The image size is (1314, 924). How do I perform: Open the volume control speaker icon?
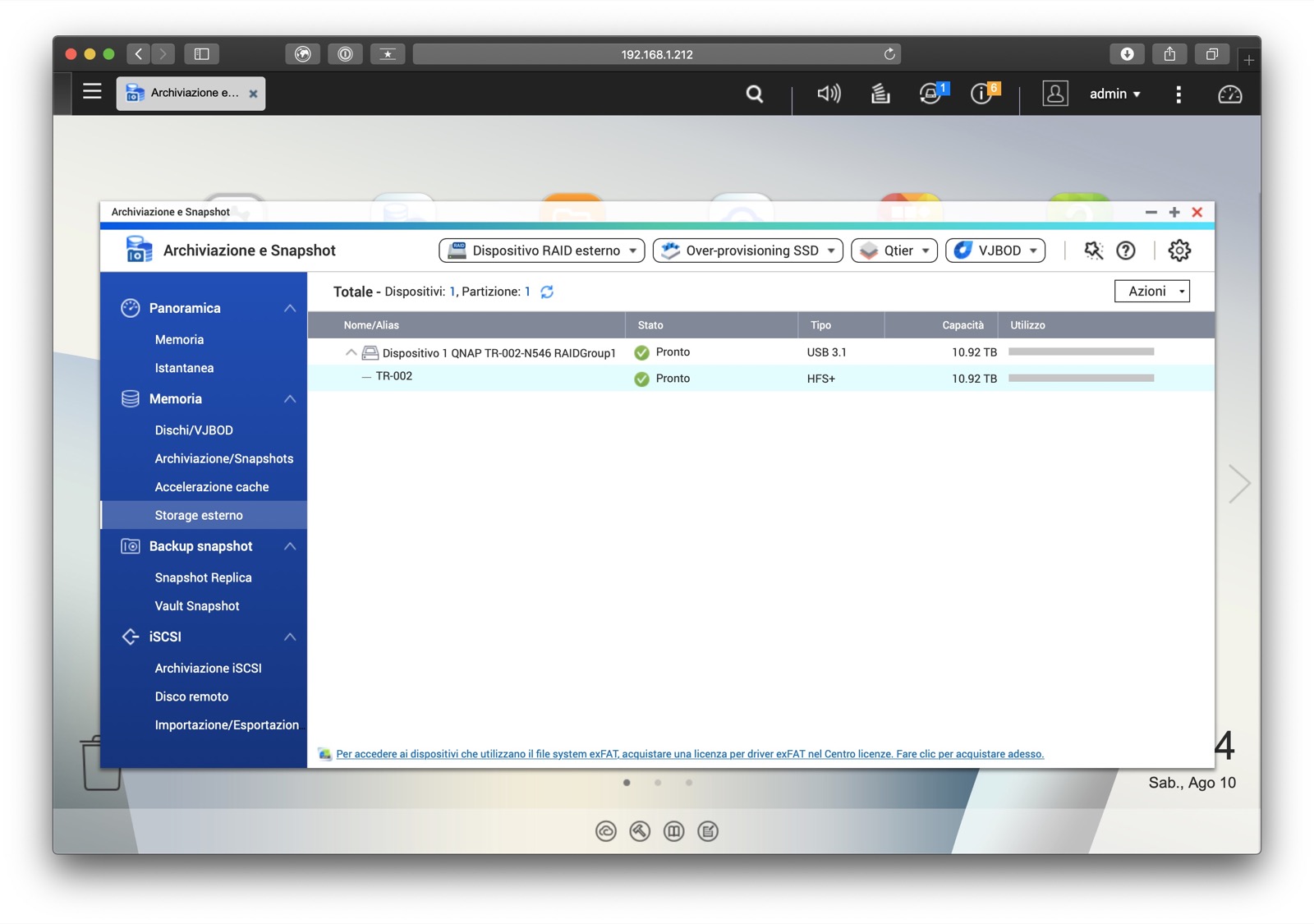tap(829, 94)
